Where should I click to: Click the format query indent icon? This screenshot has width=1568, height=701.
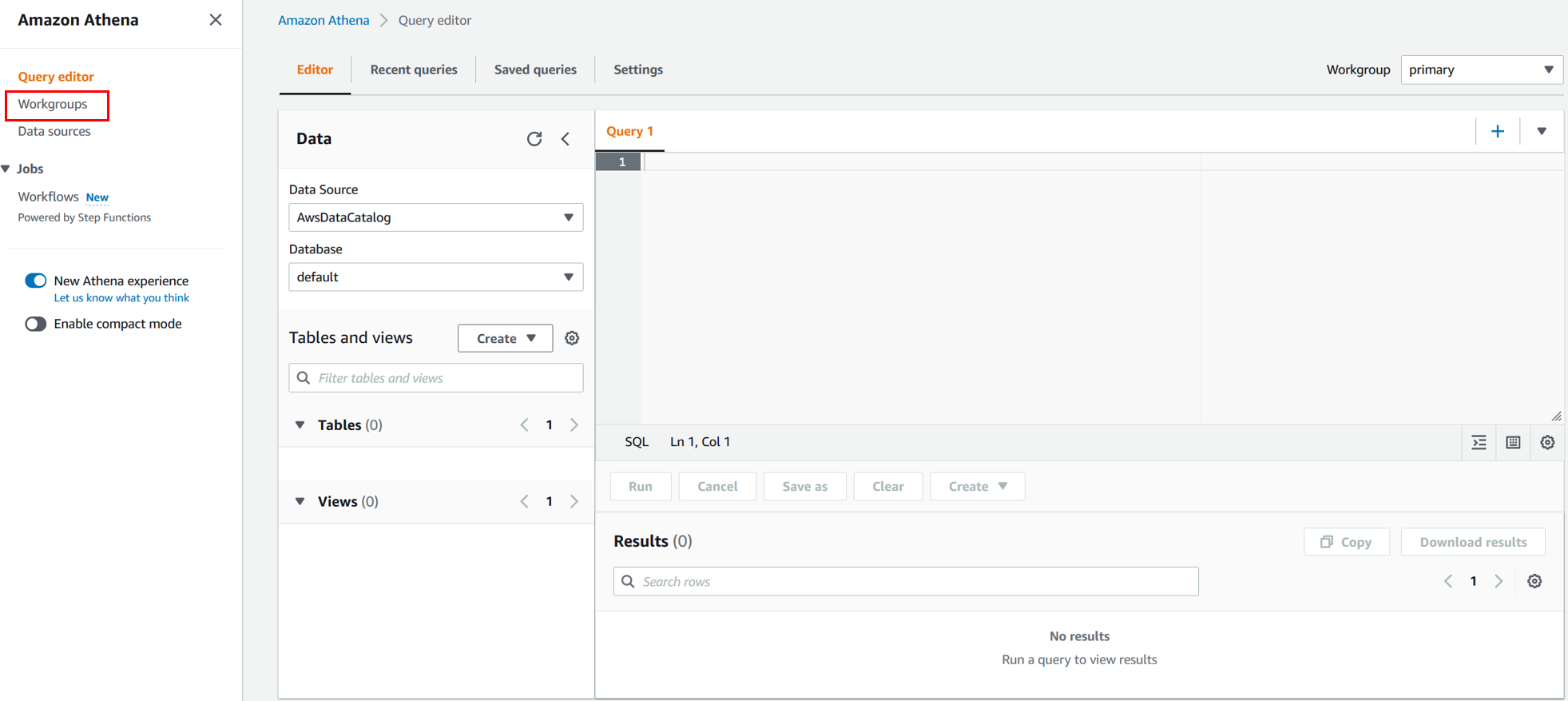coord(1479,443)
